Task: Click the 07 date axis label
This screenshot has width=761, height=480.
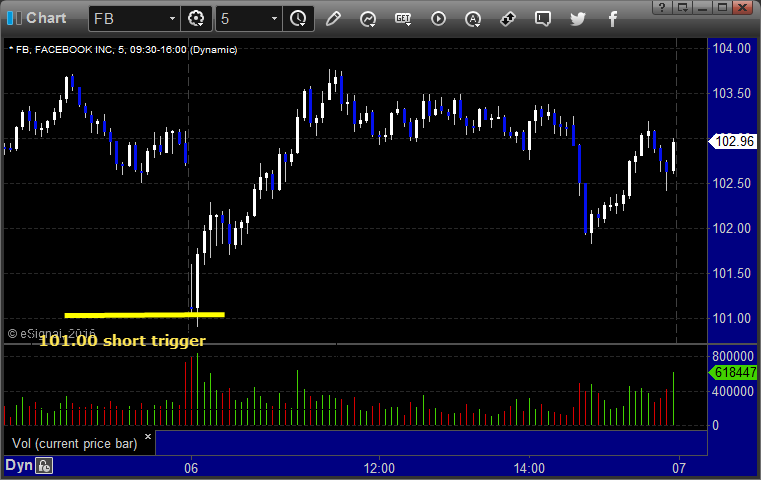Action: tap(679, 468)
